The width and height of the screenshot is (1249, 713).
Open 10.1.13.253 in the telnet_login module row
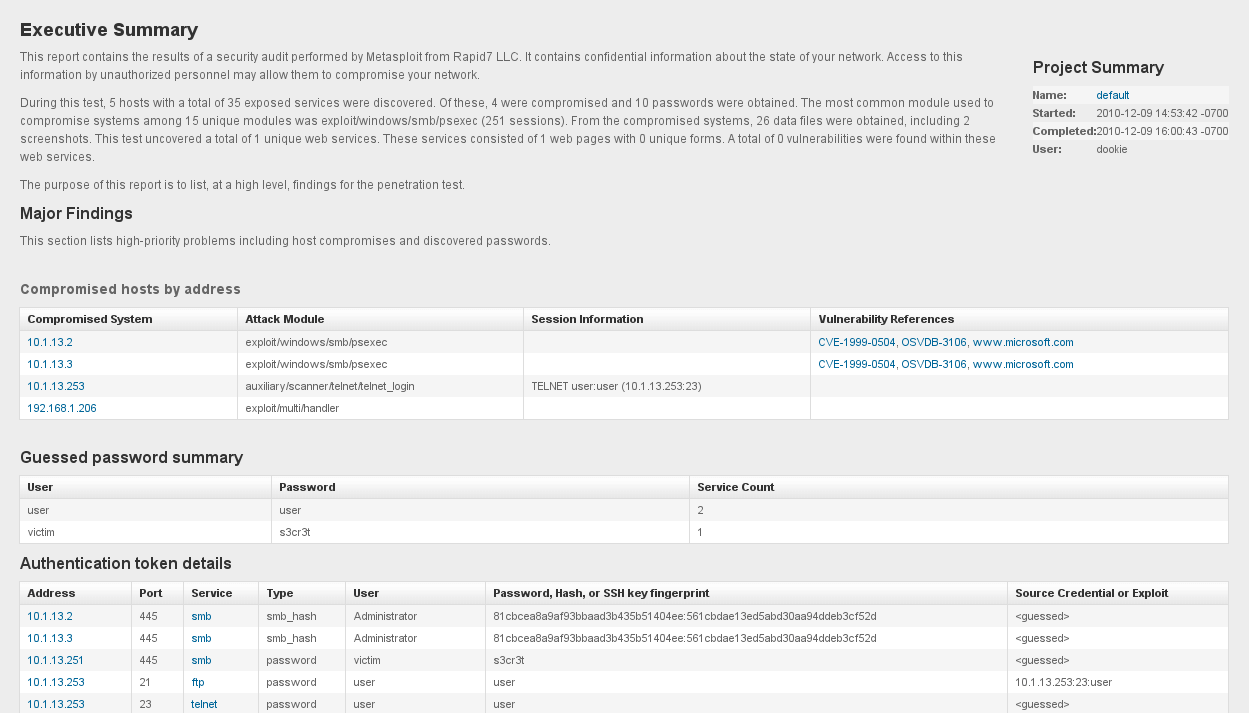coord(56,386)
